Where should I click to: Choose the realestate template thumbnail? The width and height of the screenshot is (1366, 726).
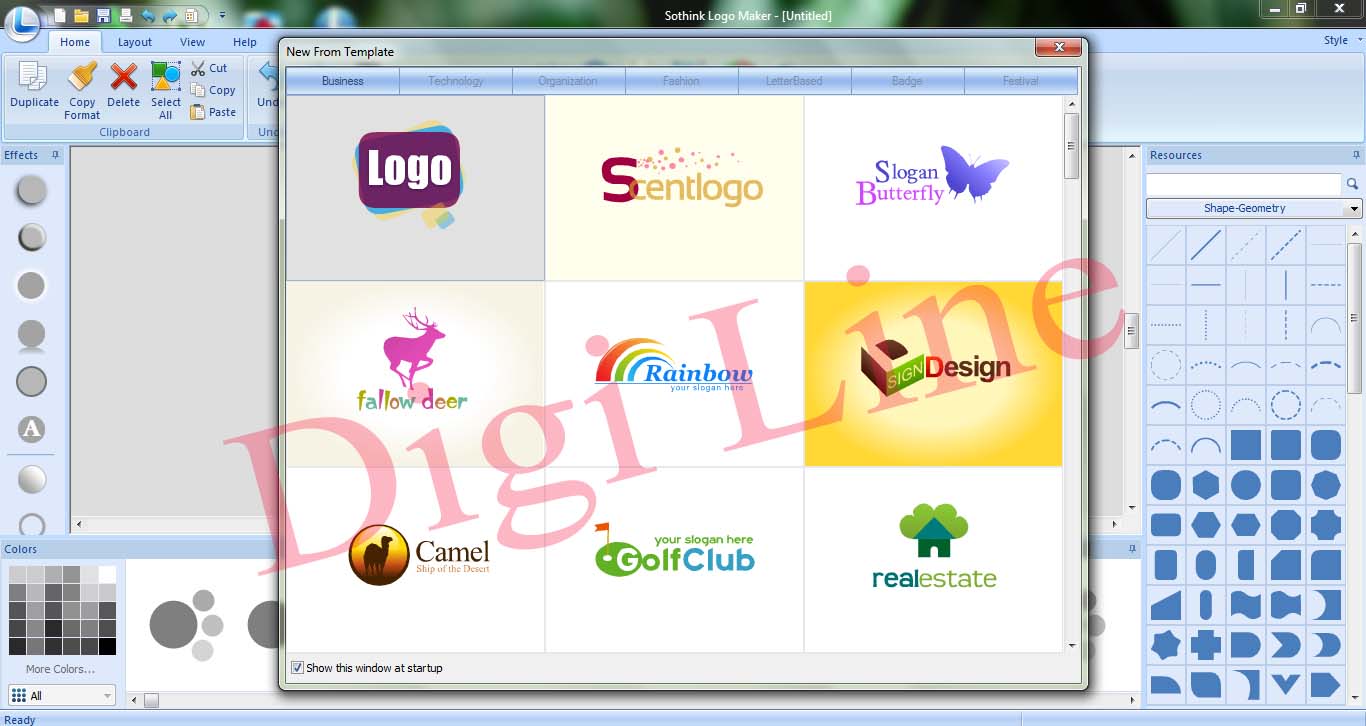point(933,560)
